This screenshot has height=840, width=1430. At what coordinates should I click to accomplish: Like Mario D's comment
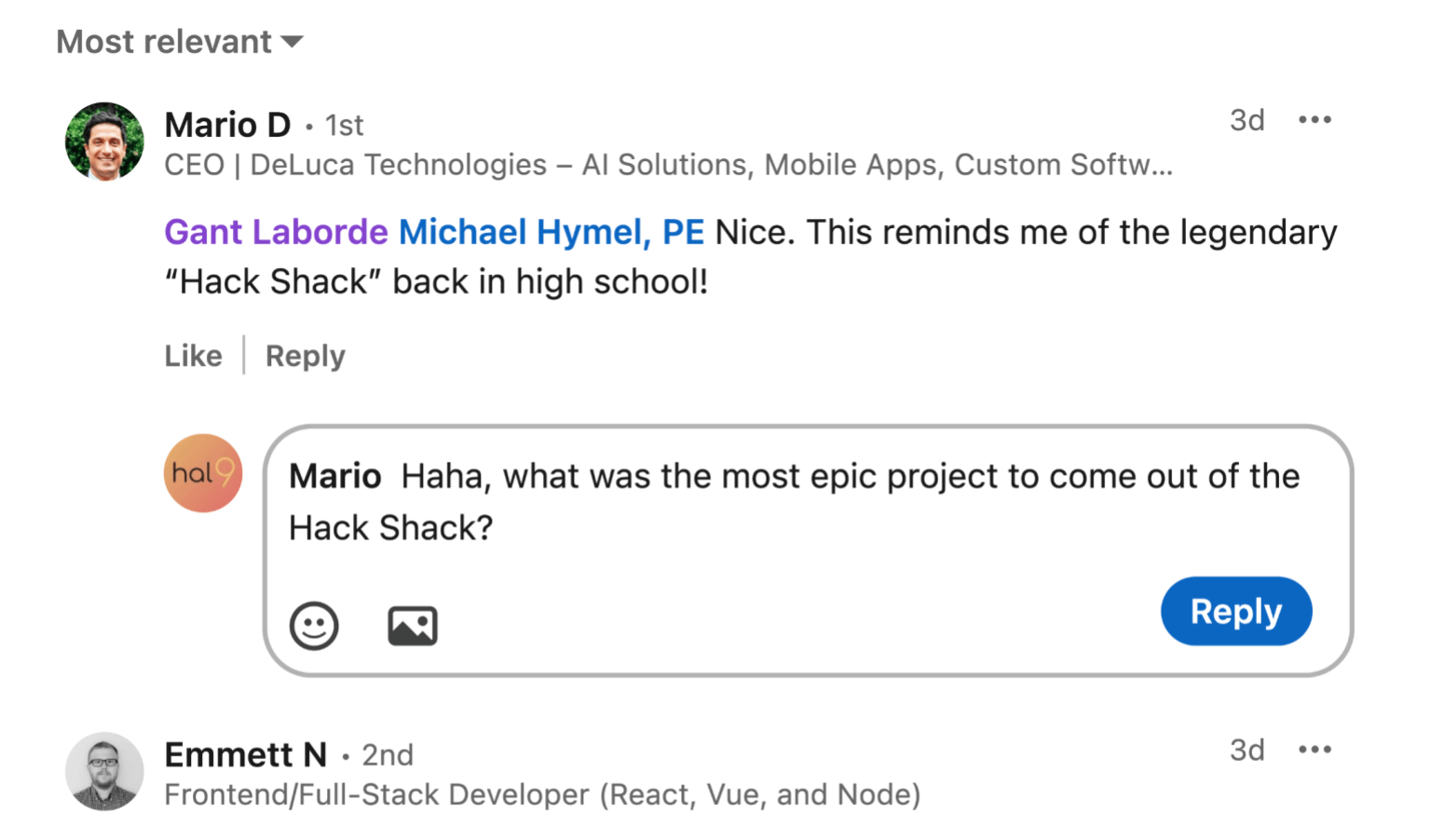click(x=193, y=356)
